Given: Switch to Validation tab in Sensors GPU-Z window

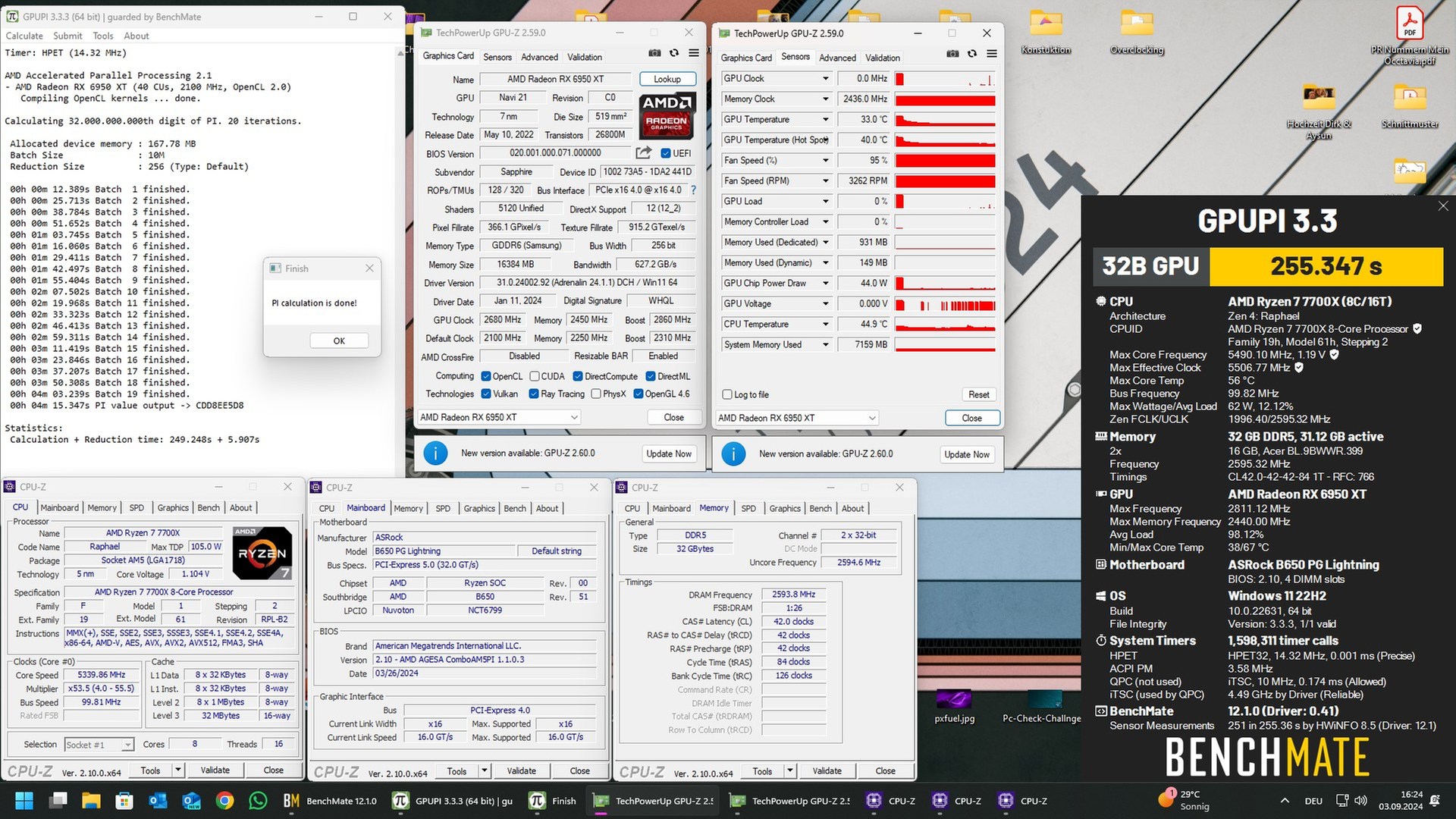Looking at the screenshot, I should coord(883,58).
